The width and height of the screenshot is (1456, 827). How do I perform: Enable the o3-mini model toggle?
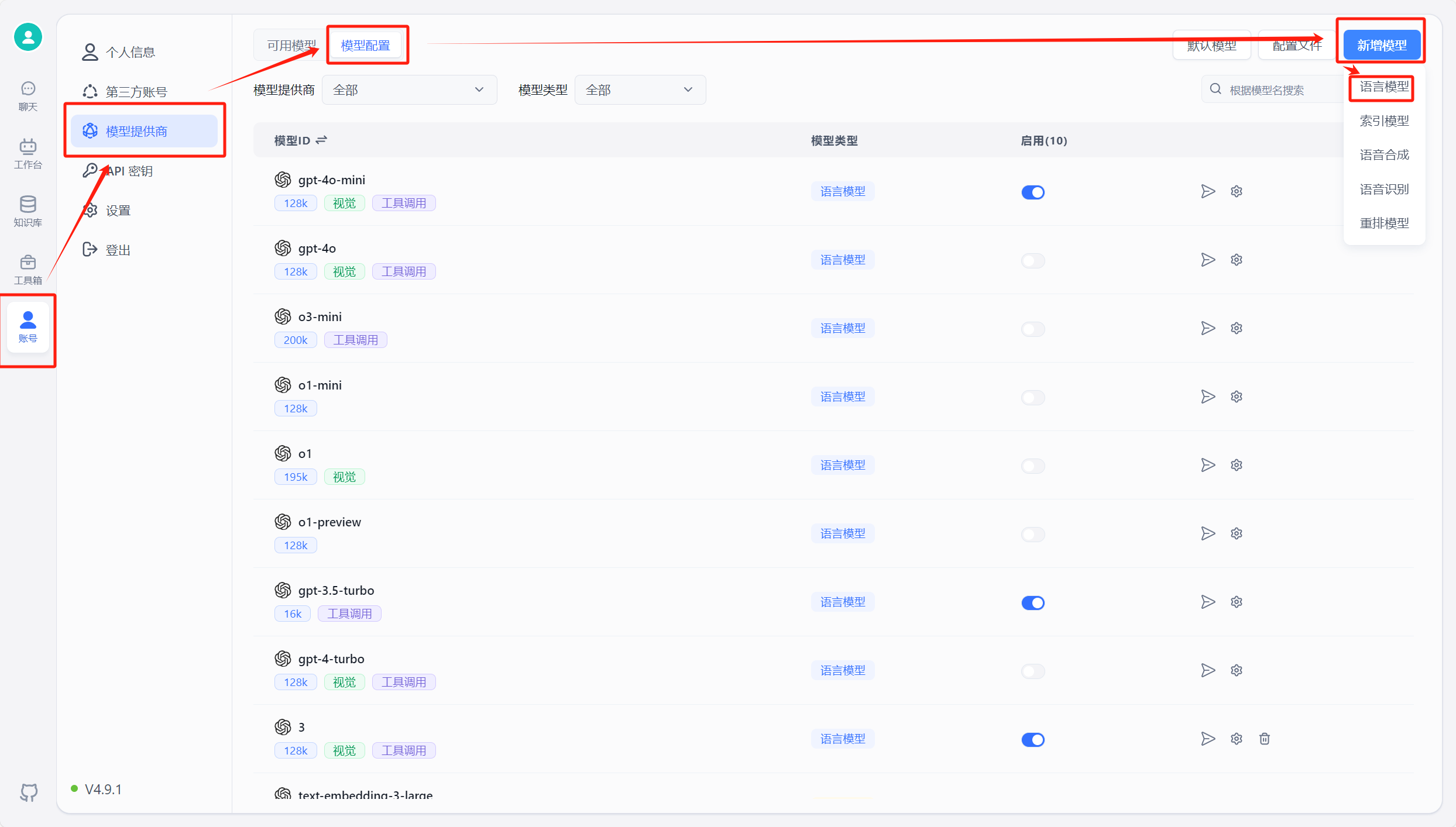coord(1032,329)
